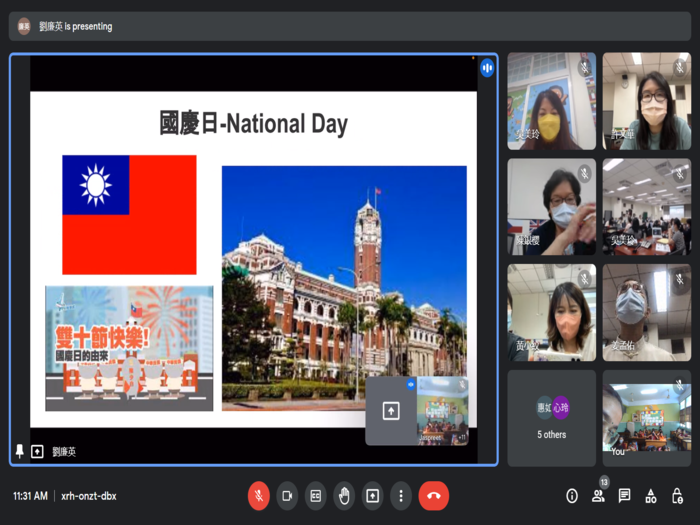Viewport: 700px width, 525px height.
Task: Open meeting details info icon
Action: point(572,496)
